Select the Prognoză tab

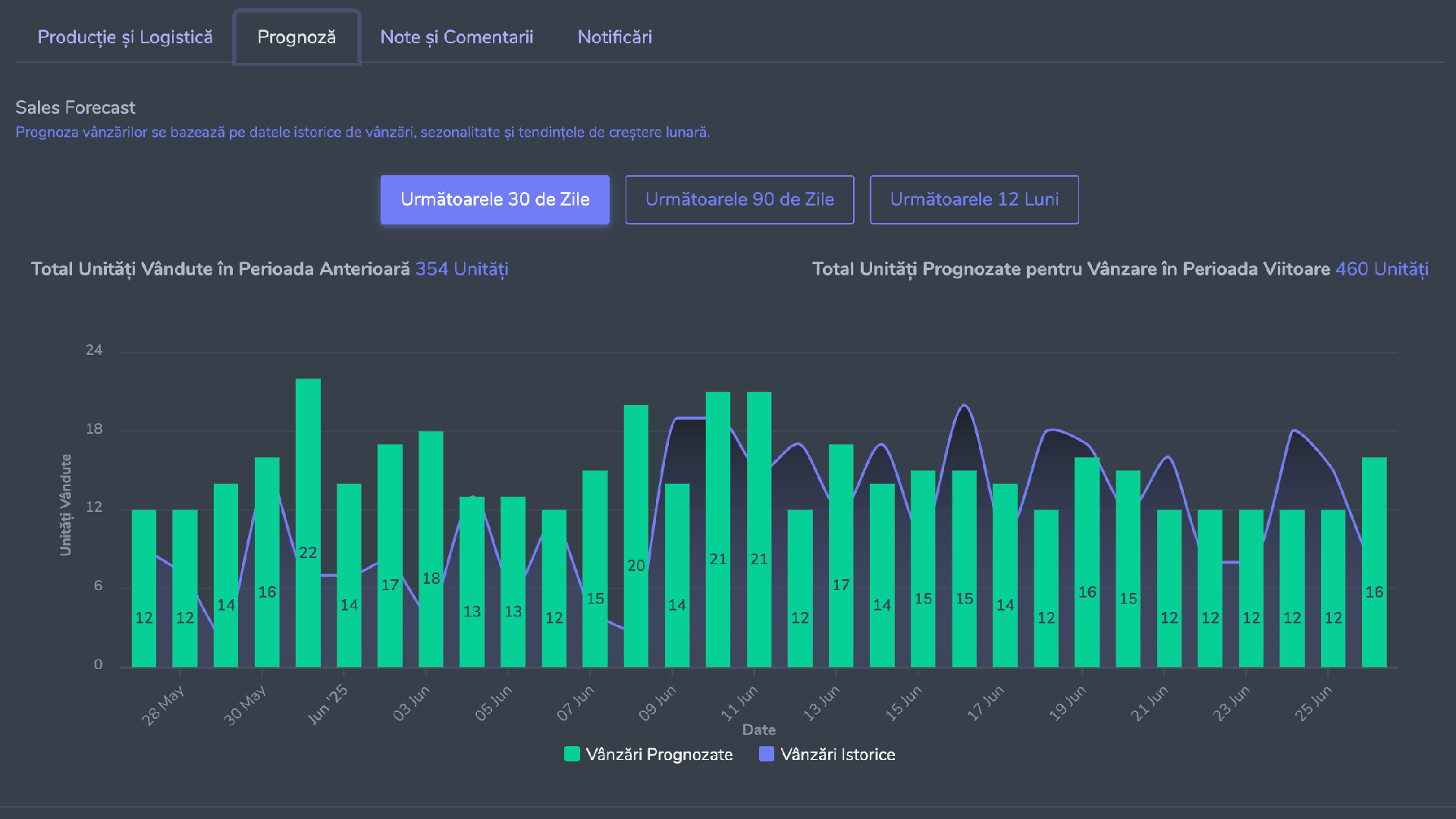[297, 37]
